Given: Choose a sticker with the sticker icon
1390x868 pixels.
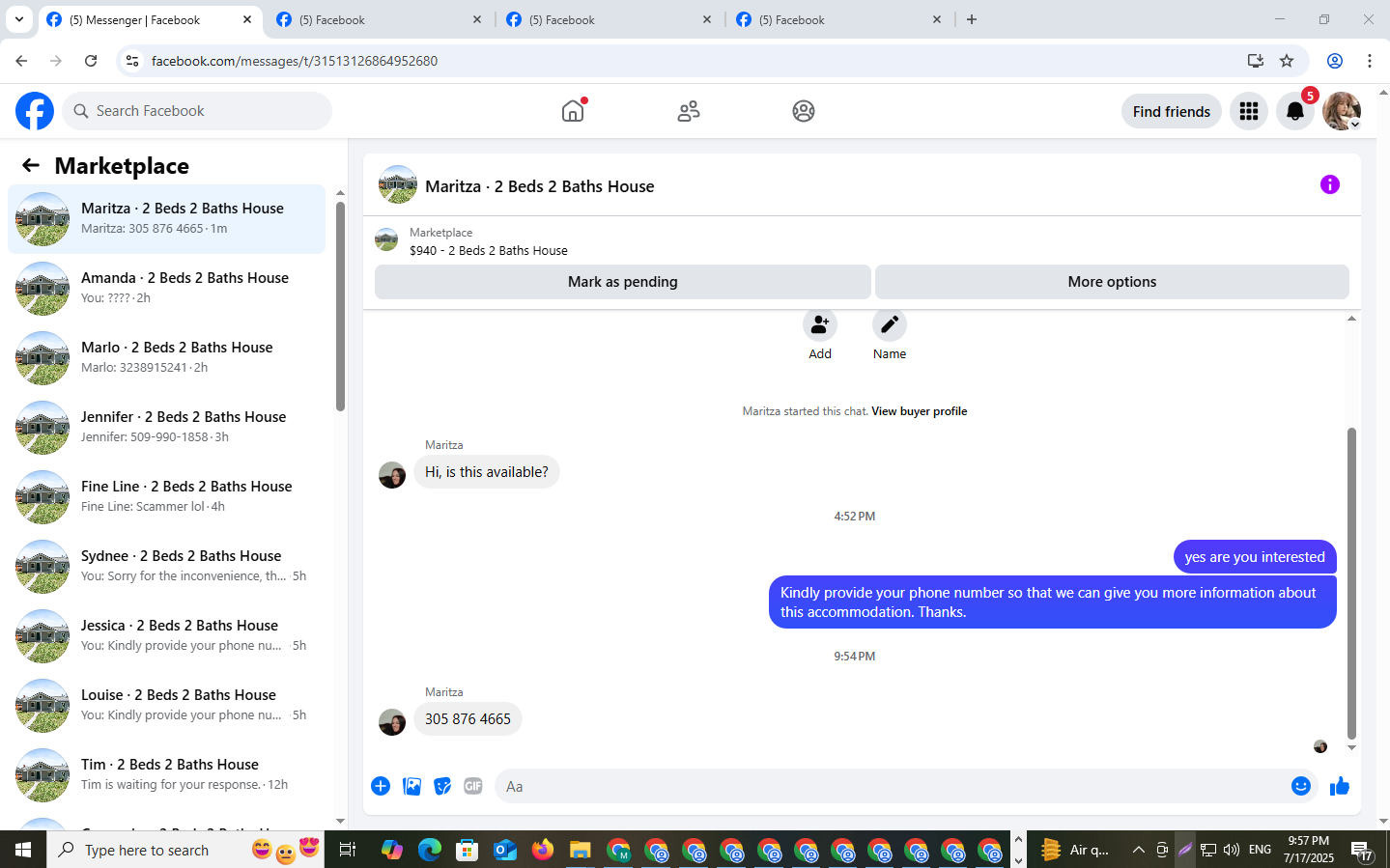Looking at the screenshot, I should [x=442, y=786].
